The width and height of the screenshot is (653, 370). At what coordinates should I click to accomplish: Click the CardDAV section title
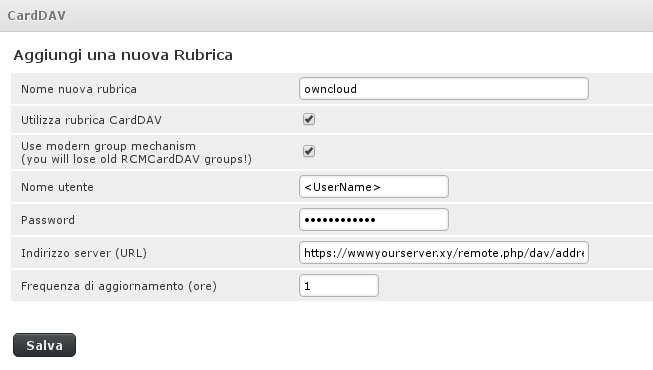pos(37,15)
